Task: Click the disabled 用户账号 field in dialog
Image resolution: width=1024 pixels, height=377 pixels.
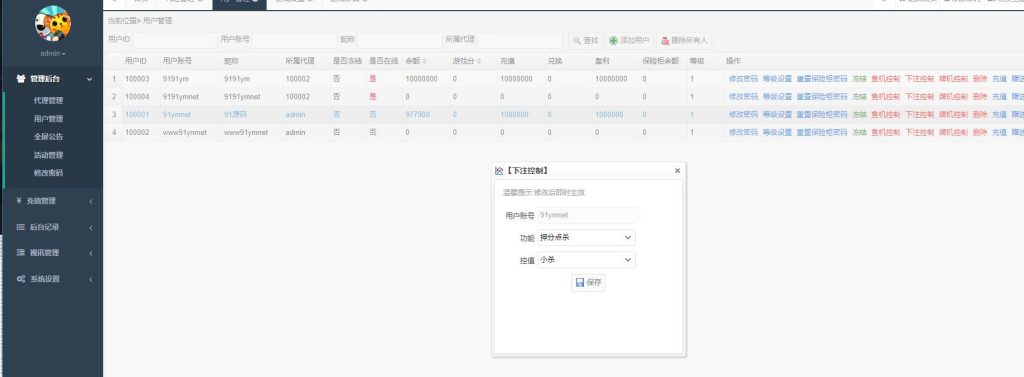Action: pyautogui.click(x=587, y=216)
